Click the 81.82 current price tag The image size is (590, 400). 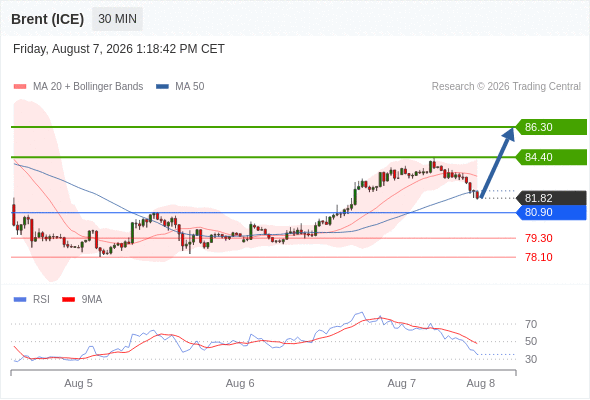point(551,198)
